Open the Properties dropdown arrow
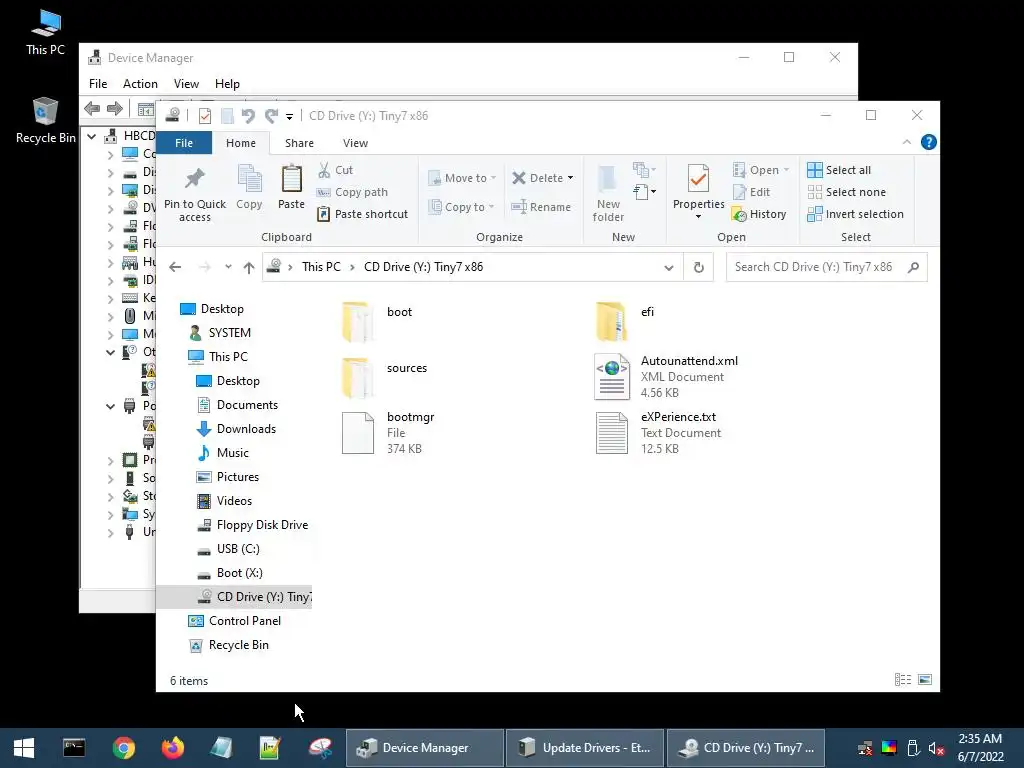 click(x=698, y=217)
